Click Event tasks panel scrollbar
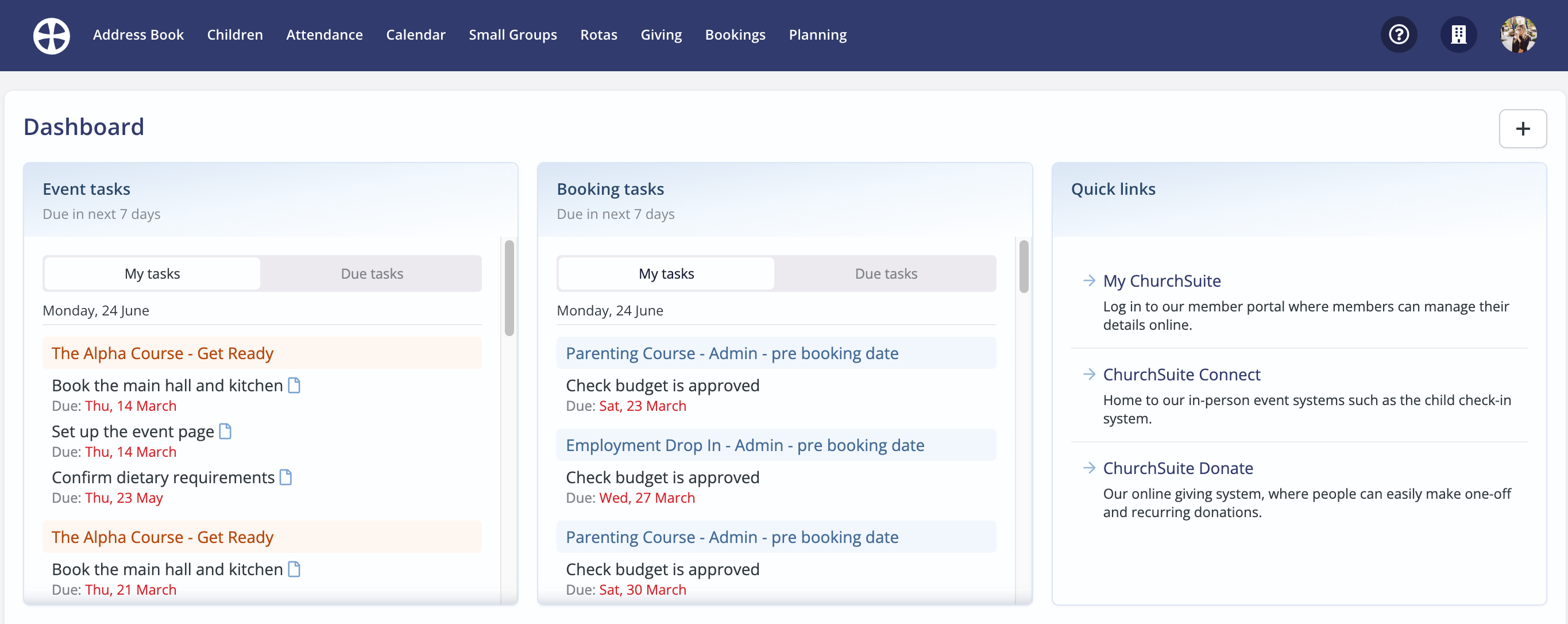 click(509, 288)
